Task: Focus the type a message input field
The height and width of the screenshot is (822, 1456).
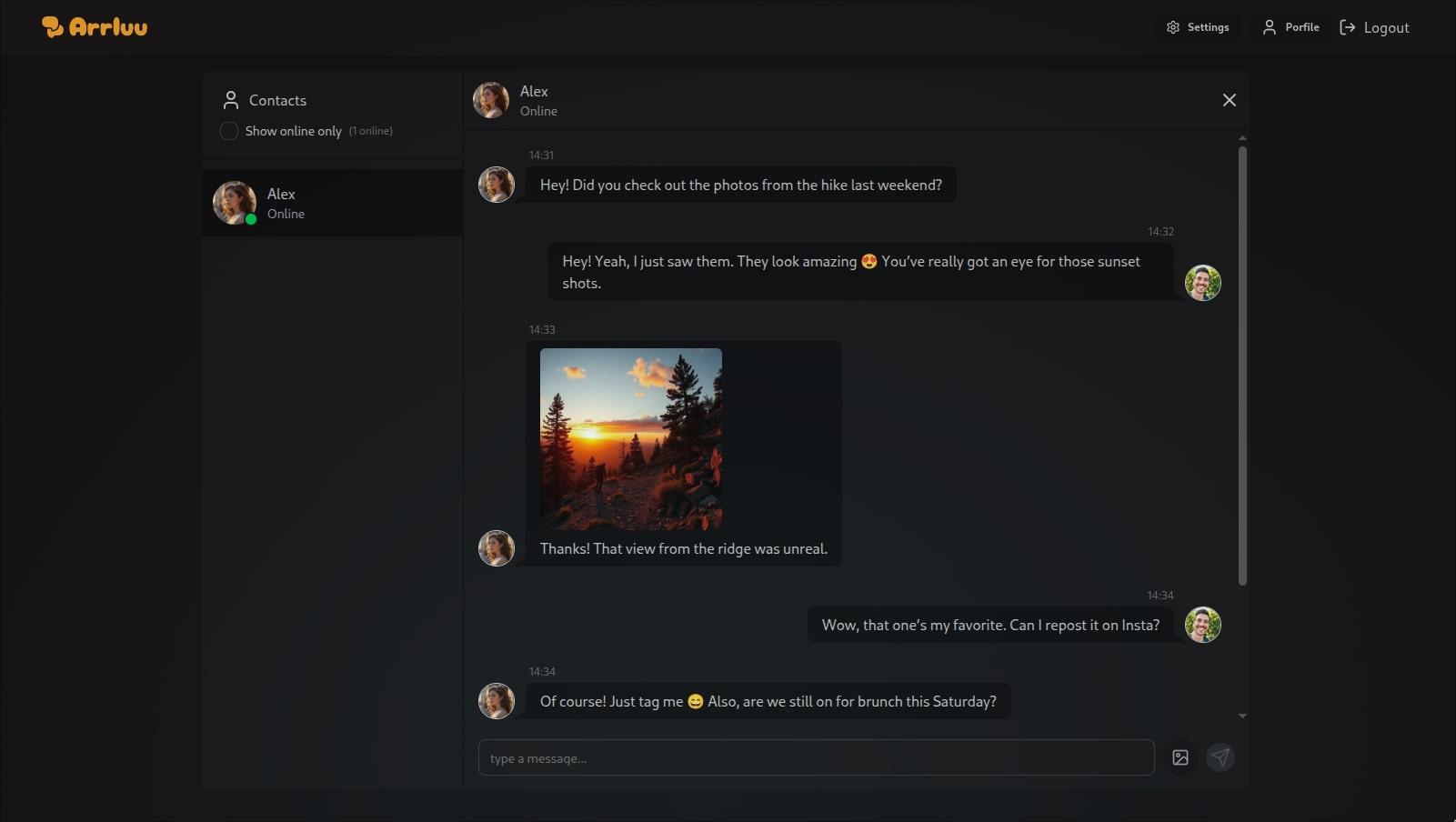Action: [816, 757]
